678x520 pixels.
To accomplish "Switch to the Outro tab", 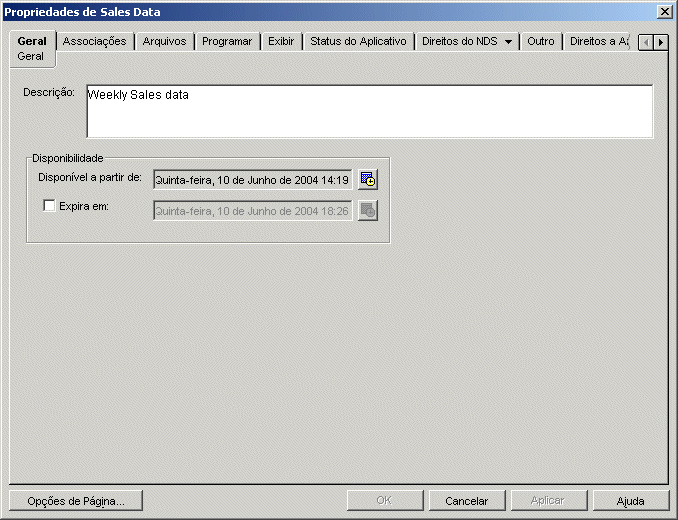I will [540, 41].
